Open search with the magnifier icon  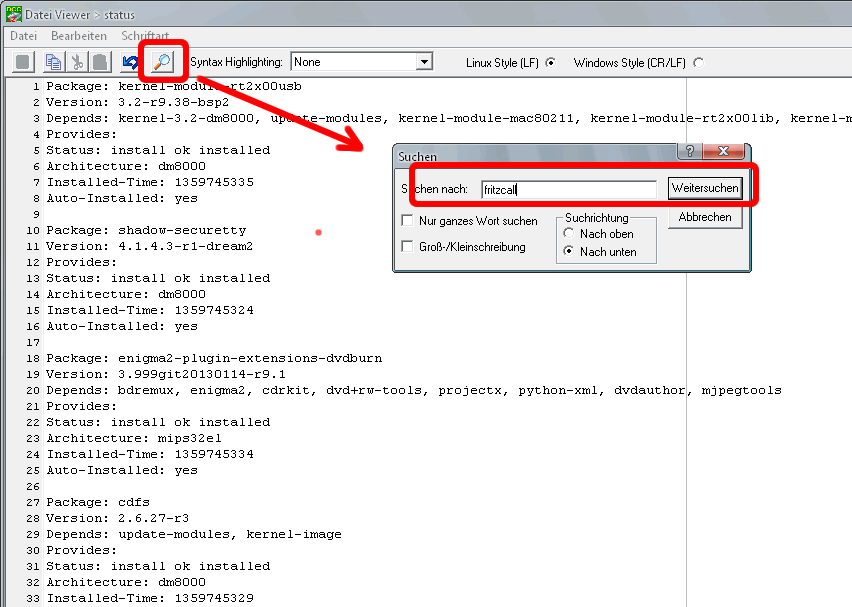[x=160, y=62]
